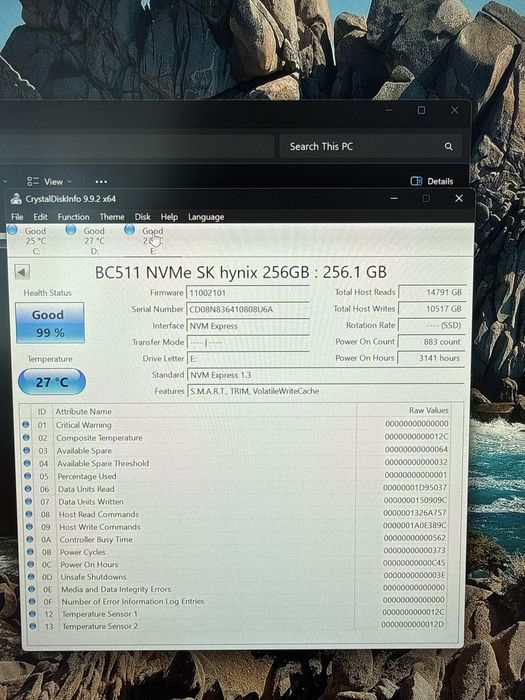Click the search magnifier icon in File Explorer

point(448,146)
